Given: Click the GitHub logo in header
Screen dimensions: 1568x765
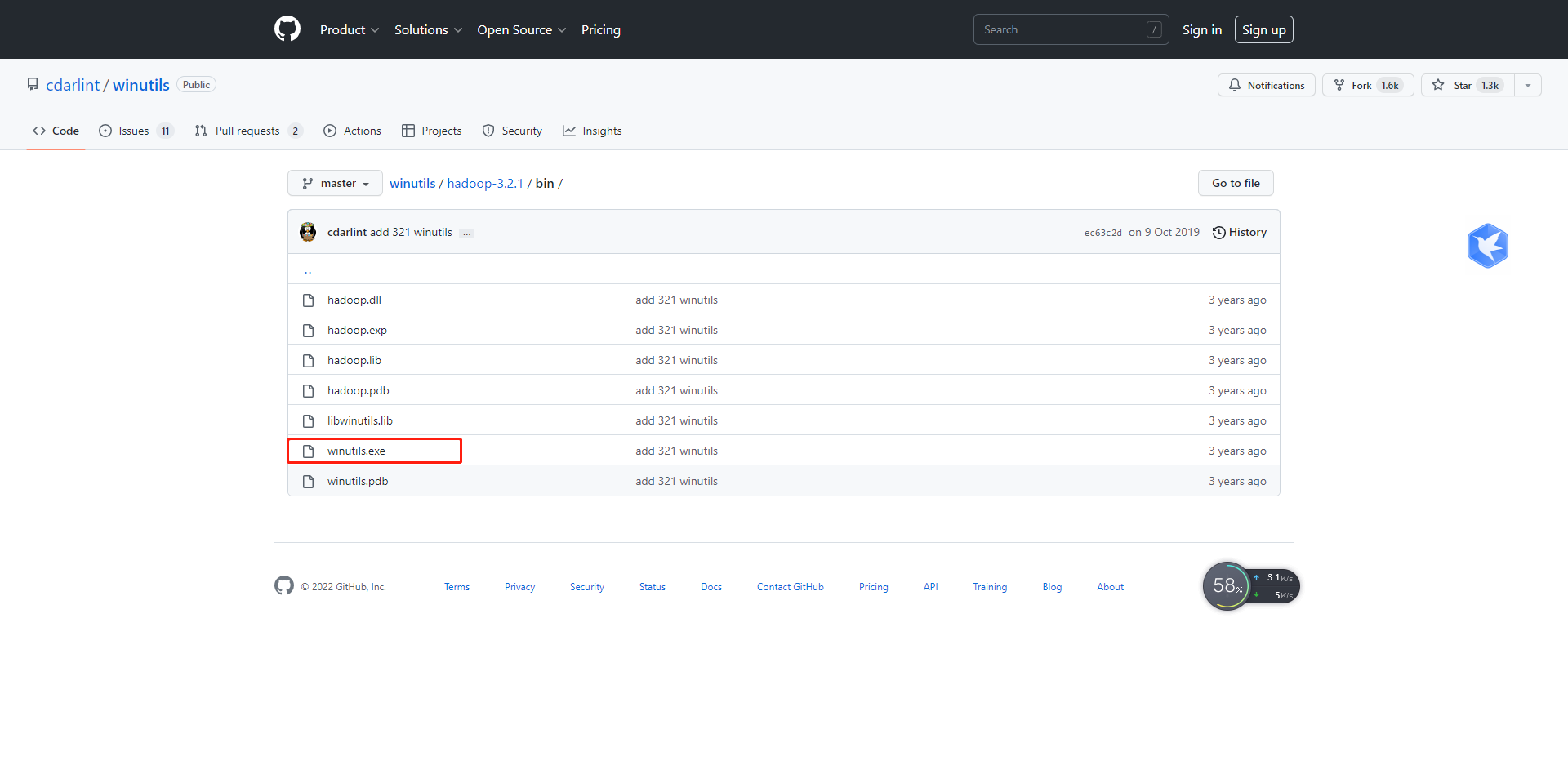Looking at the screenshot, I should (x=287, y=29).
